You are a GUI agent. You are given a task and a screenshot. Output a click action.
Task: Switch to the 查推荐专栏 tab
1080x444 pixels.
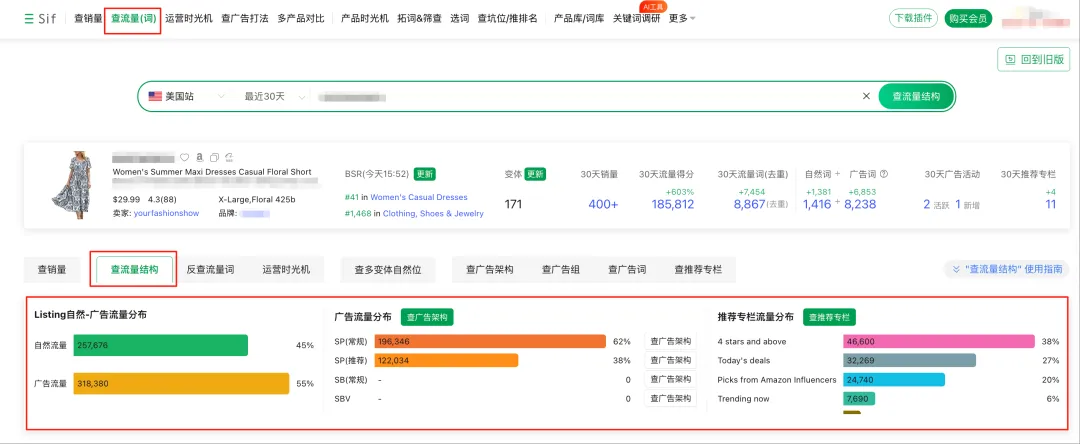[698, 270]
